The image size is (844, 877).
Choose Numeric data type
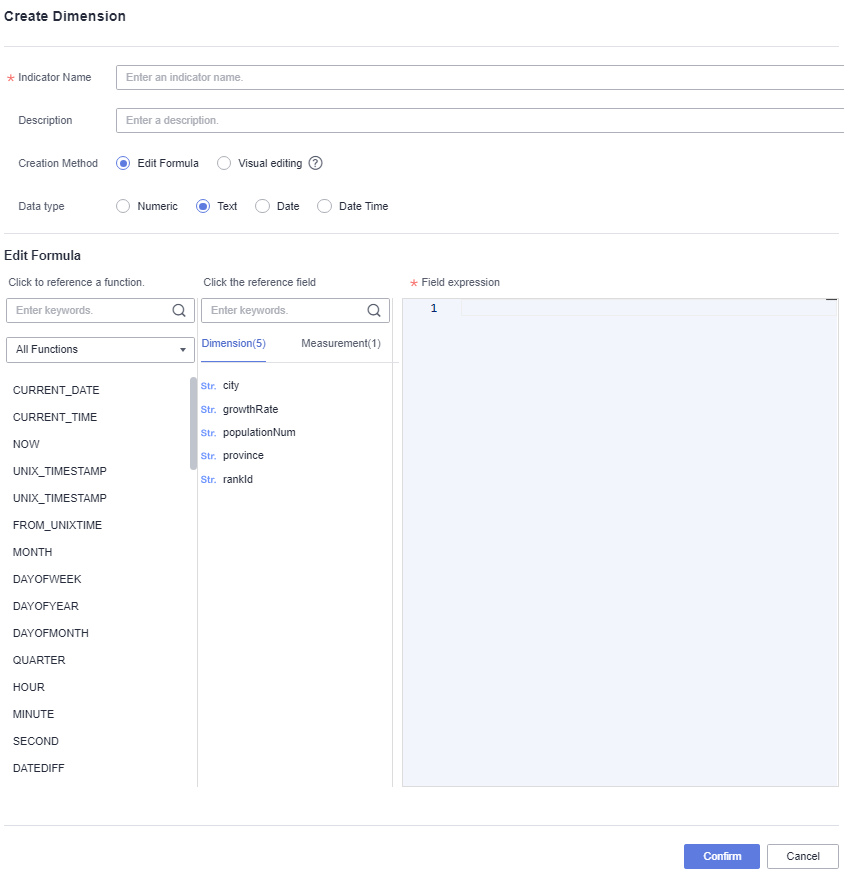pyautogui.click(x=124, y=207)
